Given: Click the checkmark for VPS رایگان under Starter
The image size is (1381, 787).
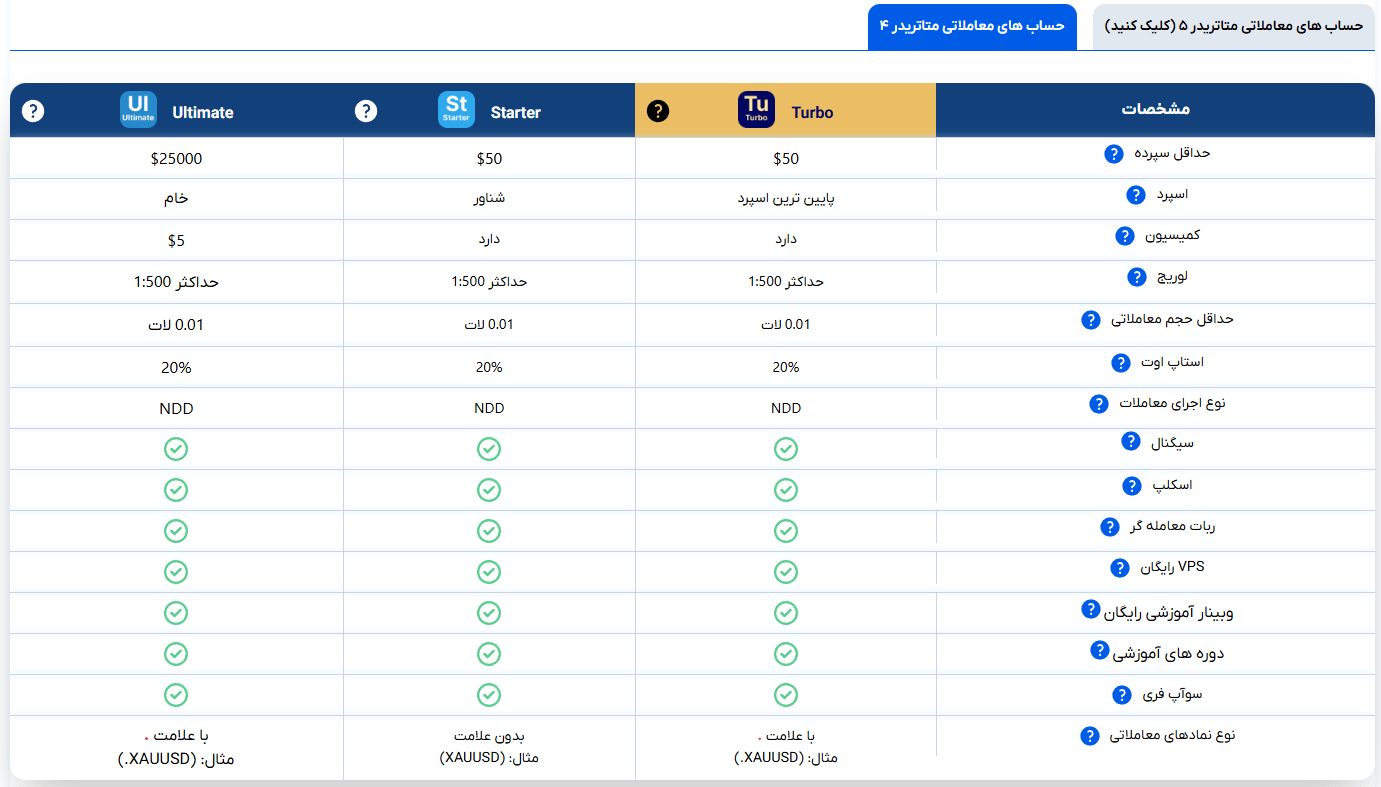Looking at the screenshot, I should (489, 572).
